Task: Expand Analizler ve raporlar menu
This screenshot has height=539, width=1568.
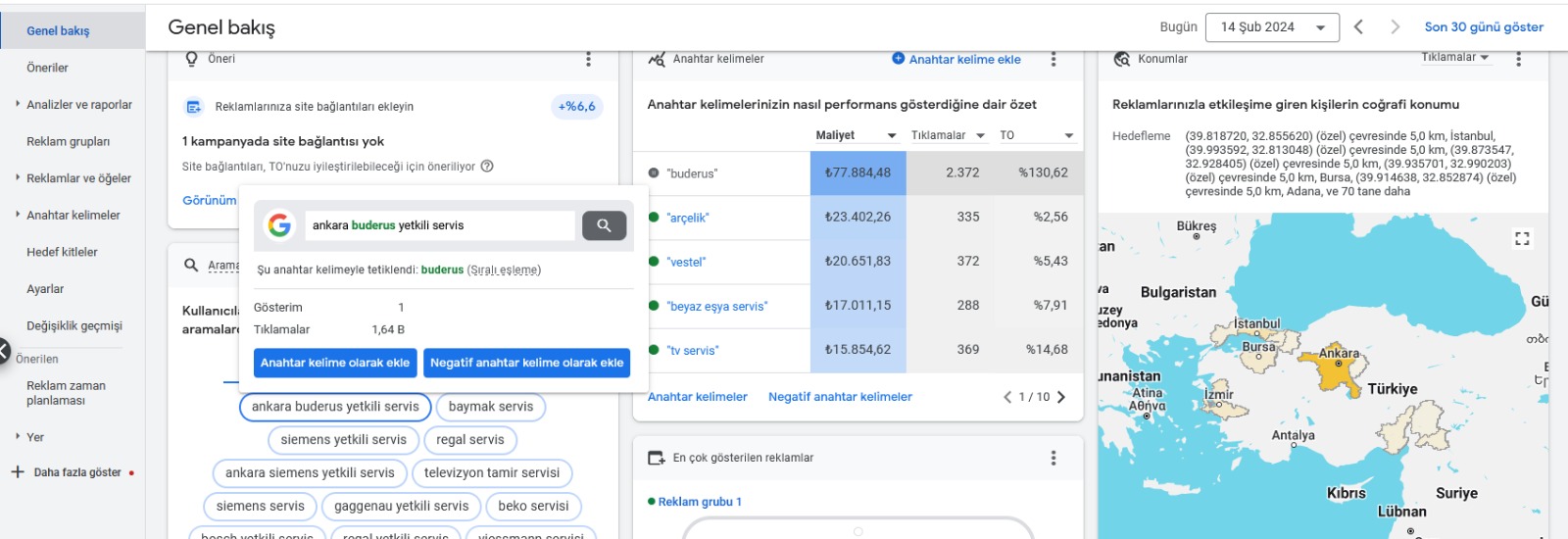Action: pos(18,103)
